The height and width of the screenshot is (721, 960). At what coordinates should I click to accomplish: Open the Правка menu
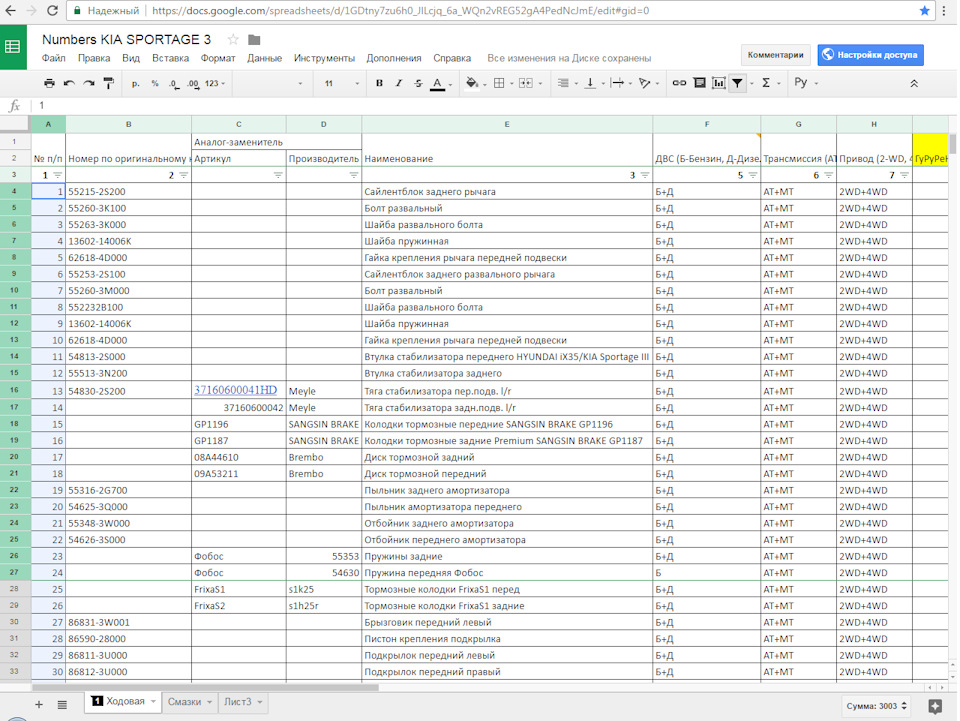(x=94, y=58)
